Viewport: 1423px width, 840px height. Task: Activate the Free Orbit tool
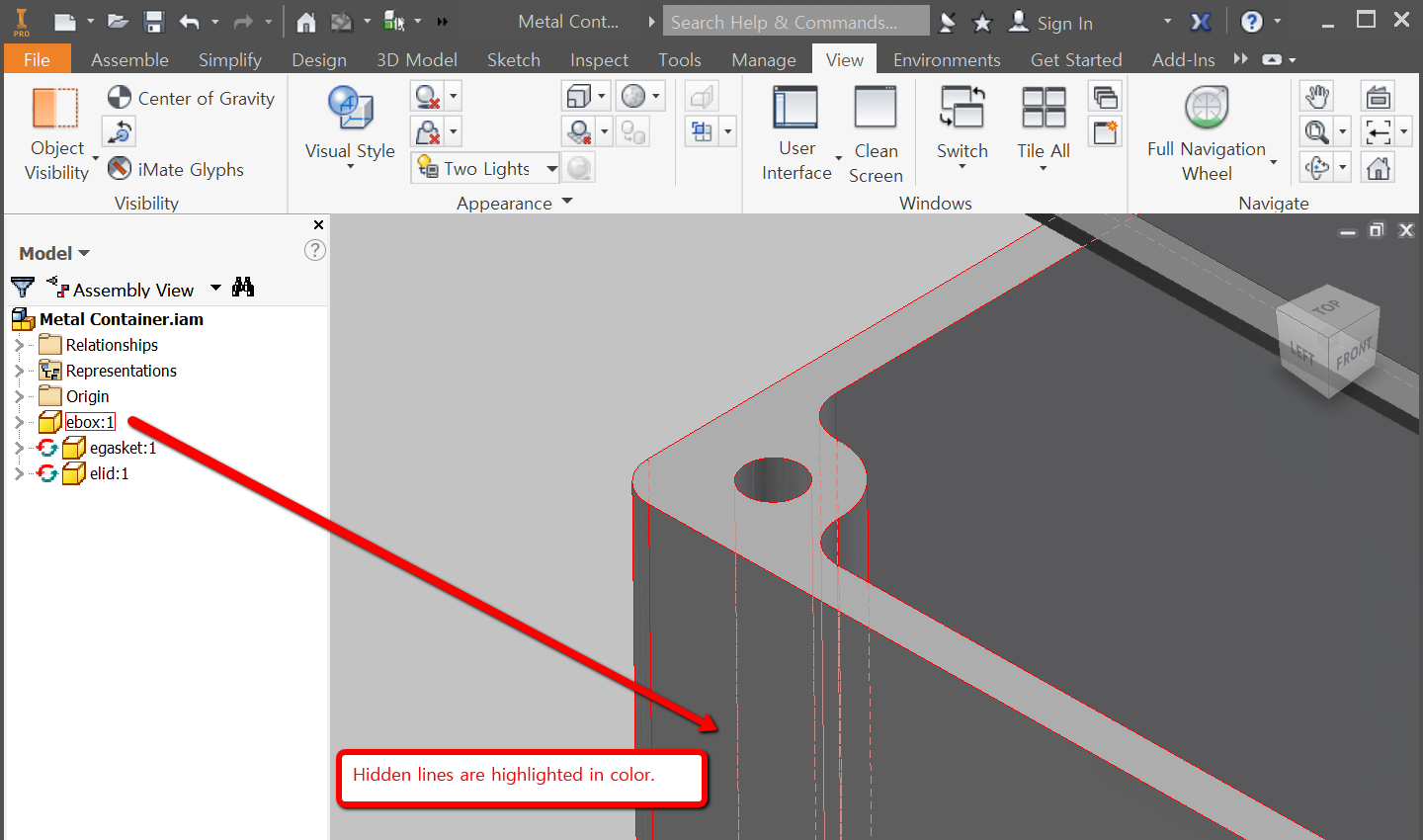(x=1318, y=166)
